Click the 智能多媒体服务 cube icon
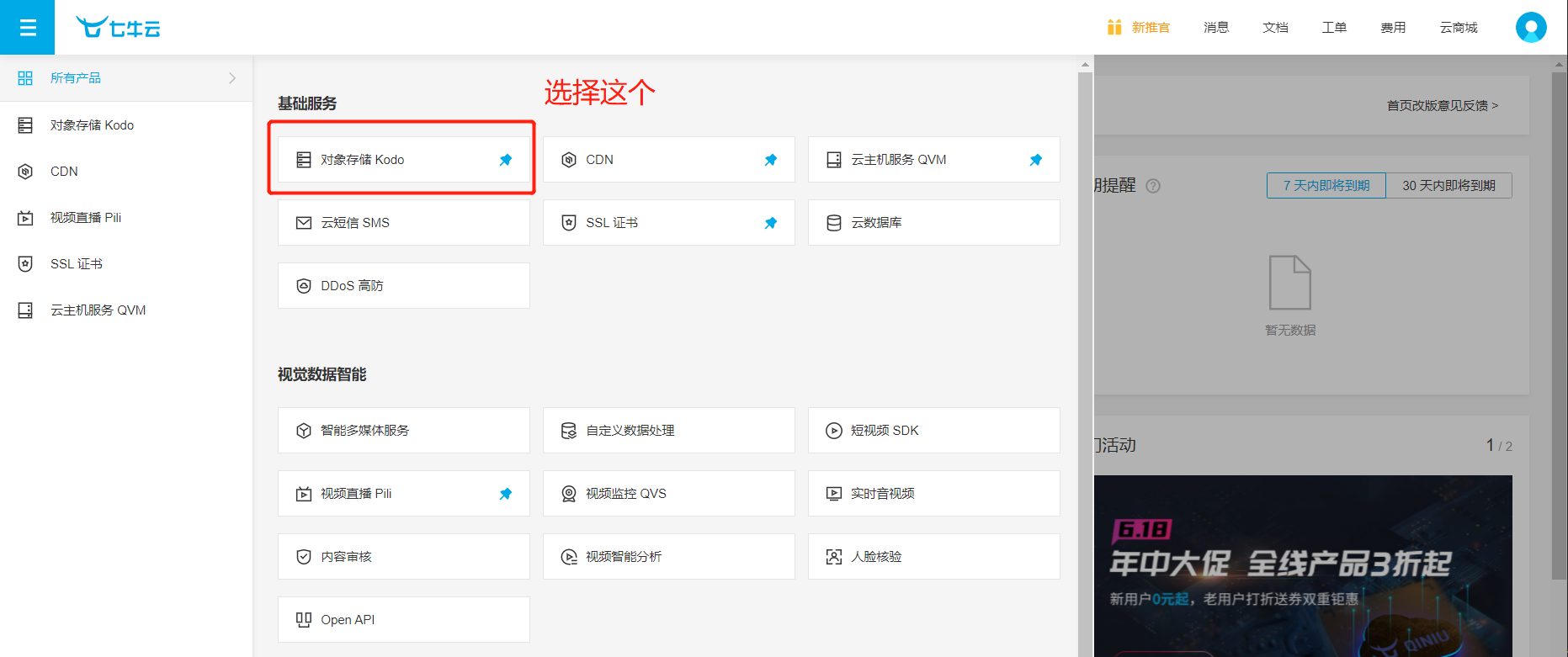Viewport: 1568px width, 657px height. coord(304,431)
